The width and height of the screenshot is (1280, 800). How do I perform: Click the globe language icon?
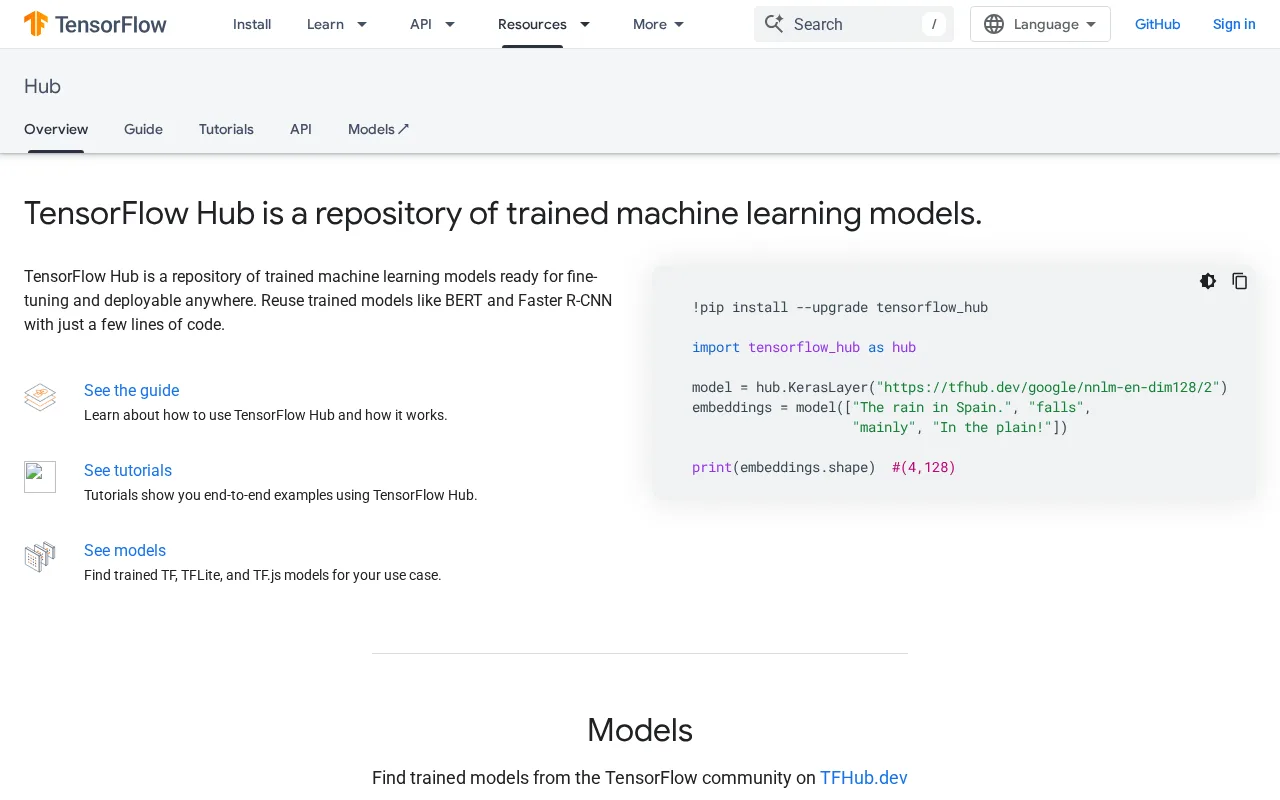(x=994, y=24)
